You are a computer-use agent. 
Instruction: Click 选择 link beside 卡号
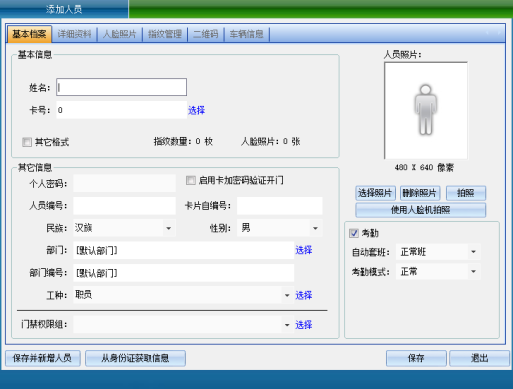(x=196, y=110)
